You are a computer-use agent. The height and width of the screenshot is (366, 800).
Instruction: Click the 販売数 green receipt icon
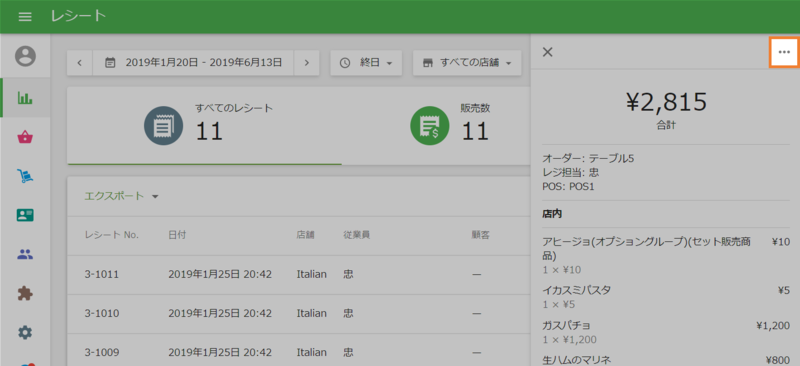point(430,126)
